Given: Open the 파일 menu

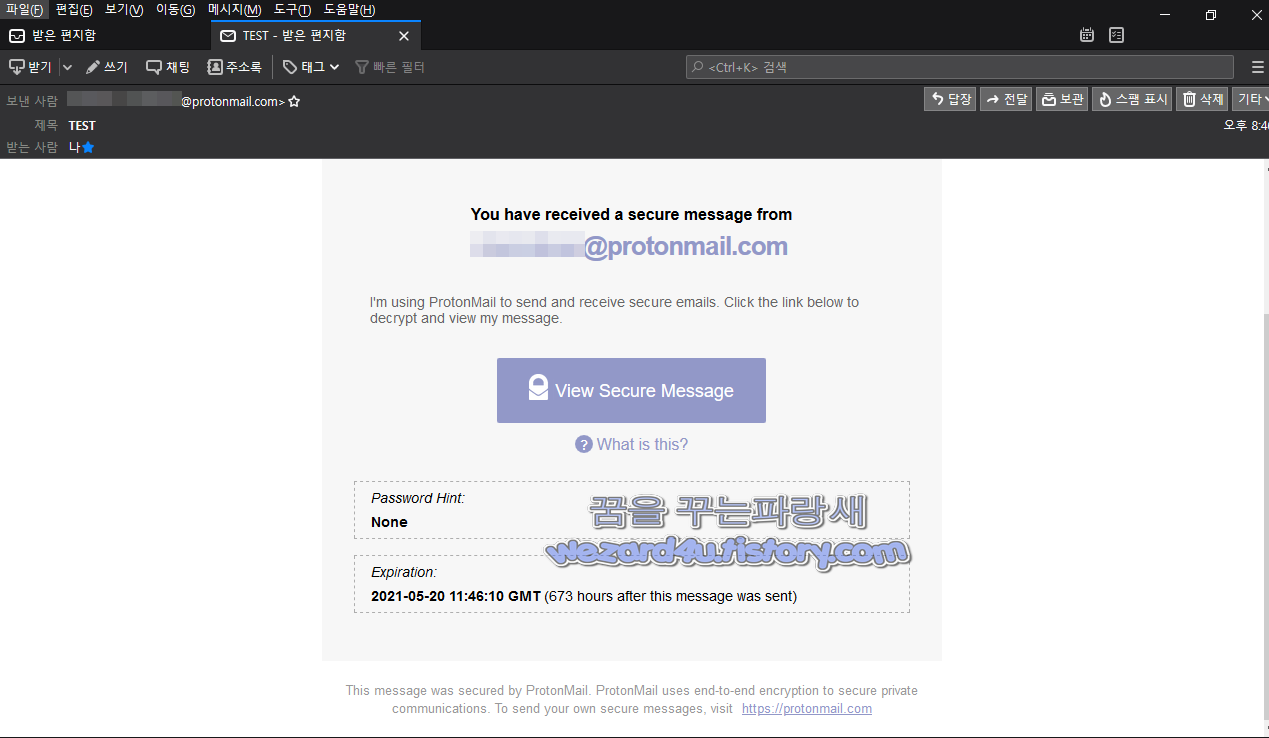Looking at the screenshot, I should pyautogui.click(x=25, y=10).
